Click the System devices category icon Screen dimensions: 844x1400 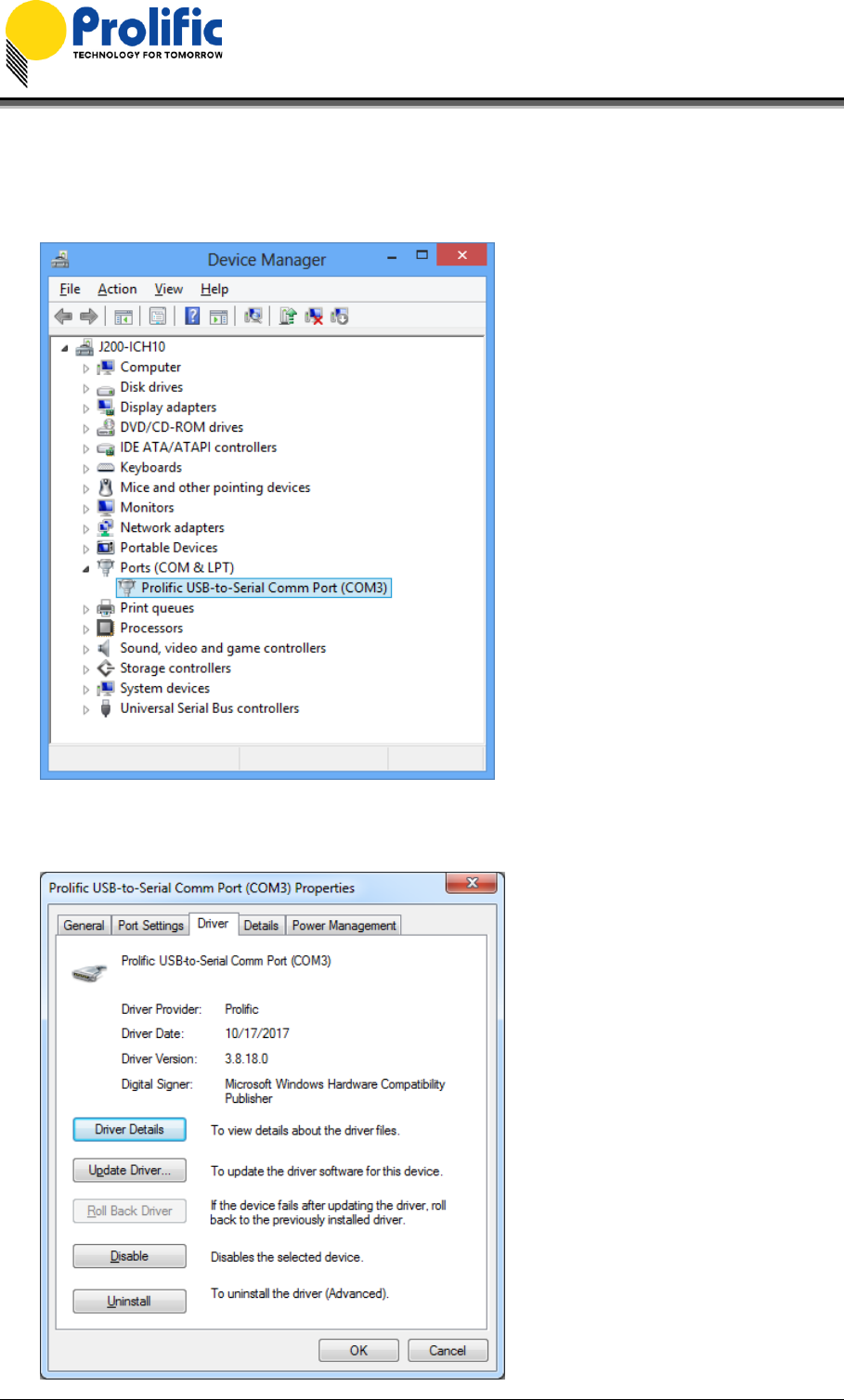(x=106, y=689)
